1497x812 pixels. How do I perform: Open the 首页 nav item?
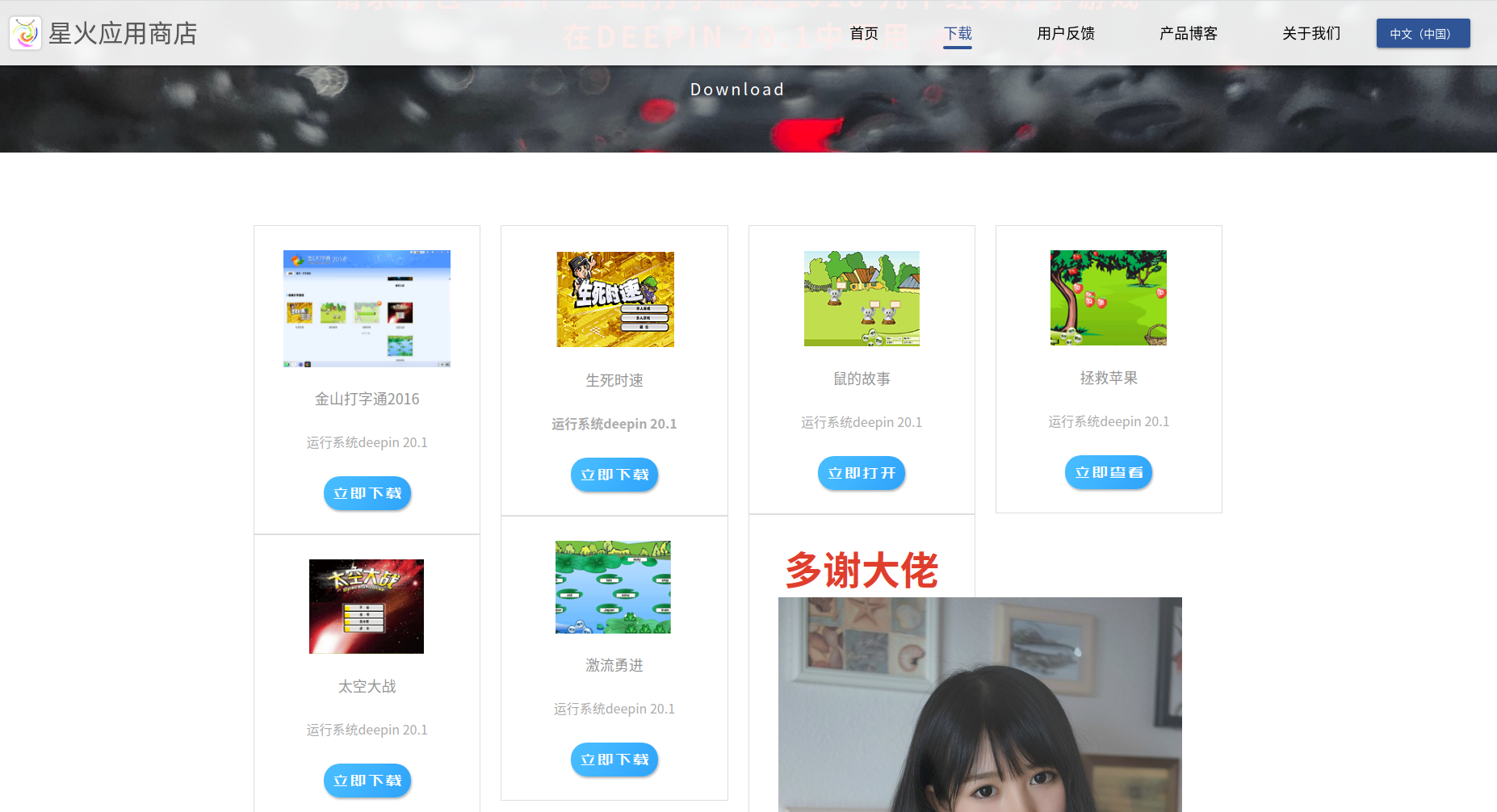864,33
